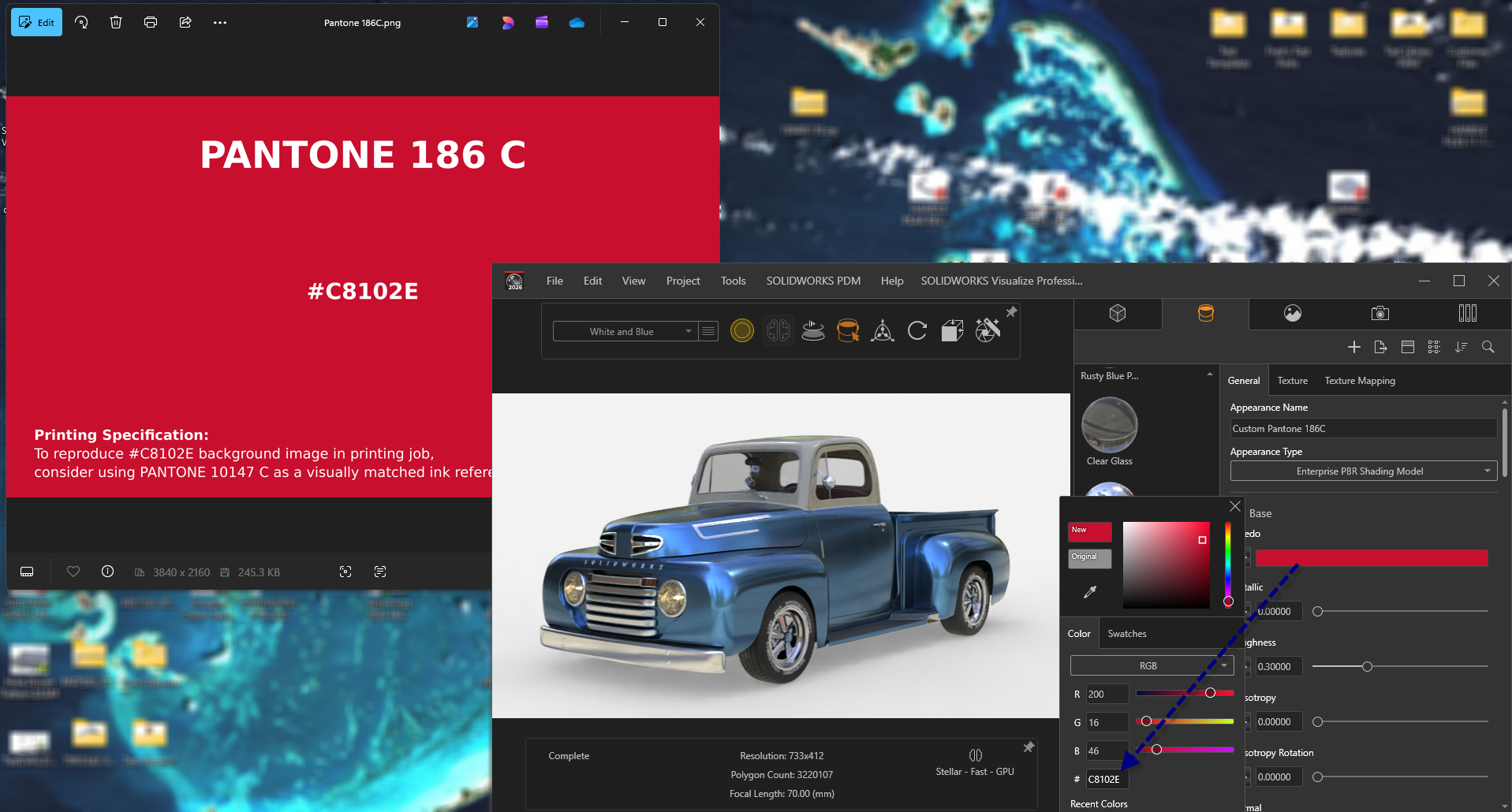Image resolution: width=1512 pixels, height=812 pixels.
Task: Favorite the image with the heart icon
Action: (73, 572)
